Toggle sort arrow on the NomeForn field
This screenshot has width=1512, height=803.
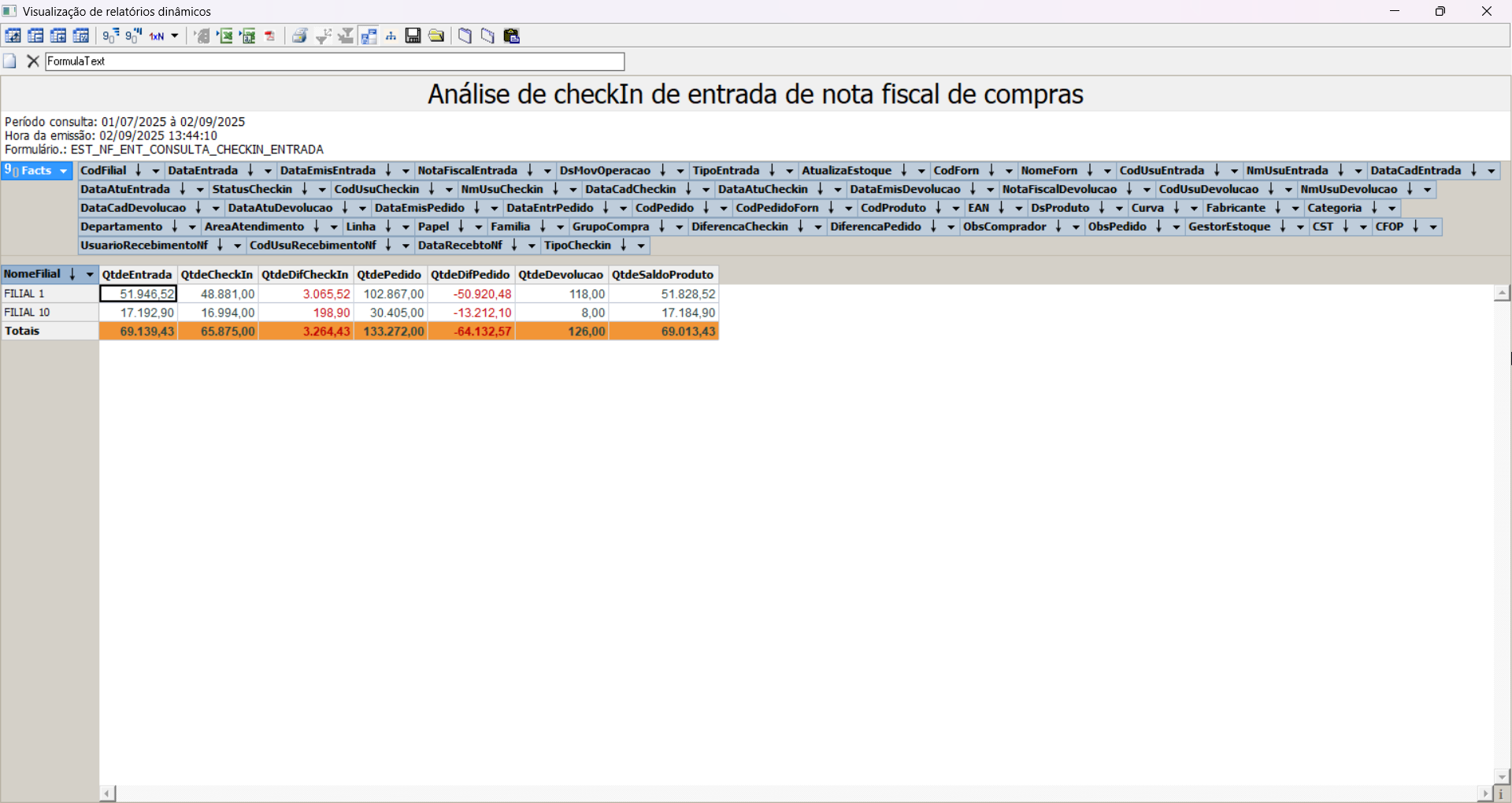(x=1090, y=171)
